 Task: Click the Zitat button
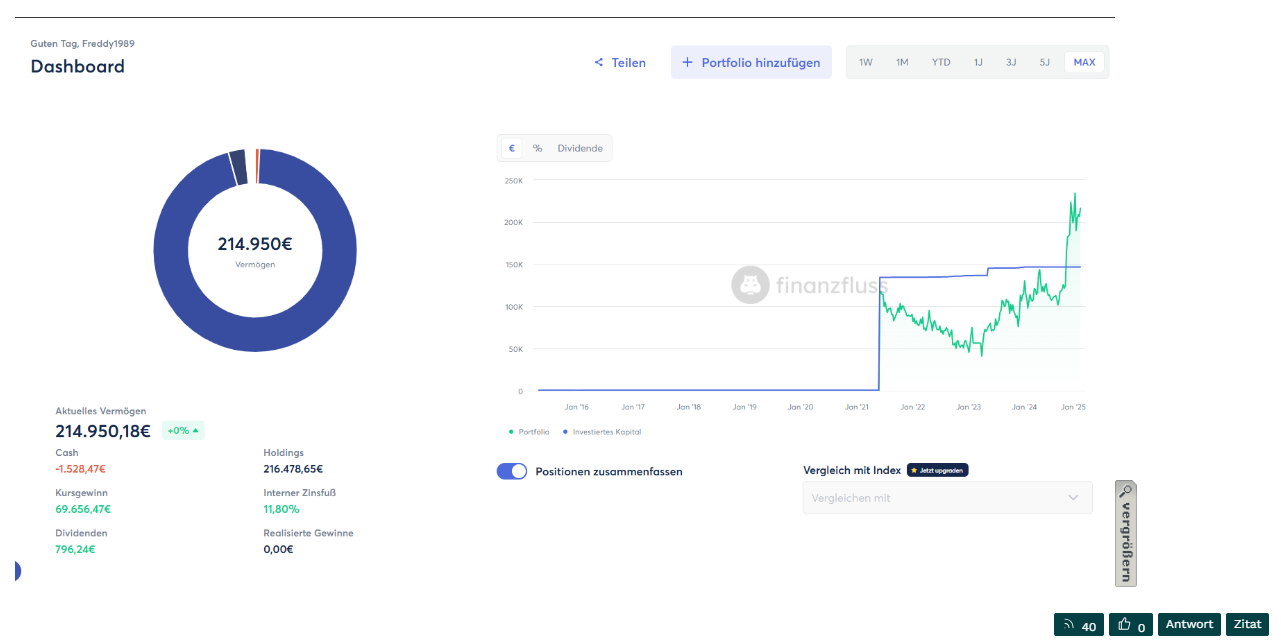(1247, 624)
